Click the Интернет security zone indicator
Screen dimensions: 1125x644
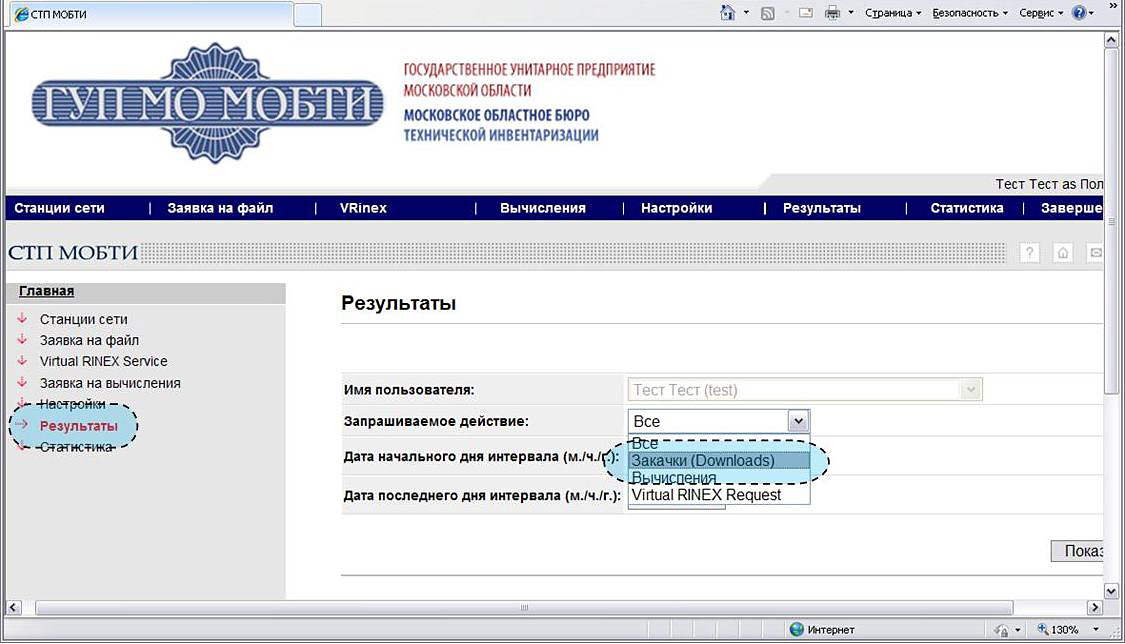[822, 630]
